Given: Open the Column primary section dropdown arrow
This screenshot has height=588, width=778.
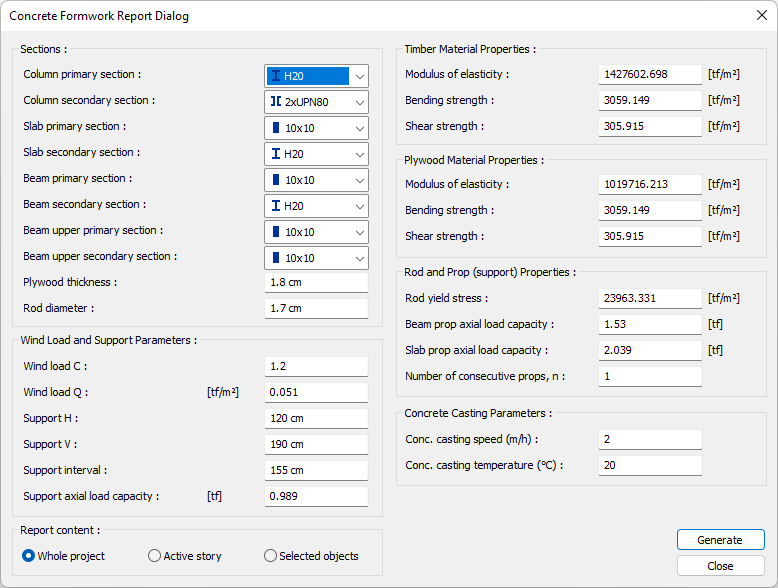Looking at the screenshot, I should click(358, 76).
